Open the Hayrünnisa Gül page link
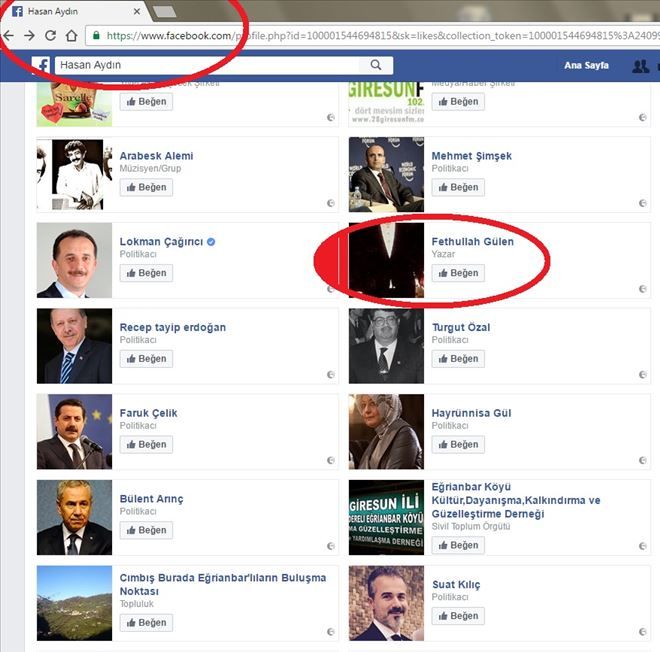The image size is (660, 652). coord(471,413)
